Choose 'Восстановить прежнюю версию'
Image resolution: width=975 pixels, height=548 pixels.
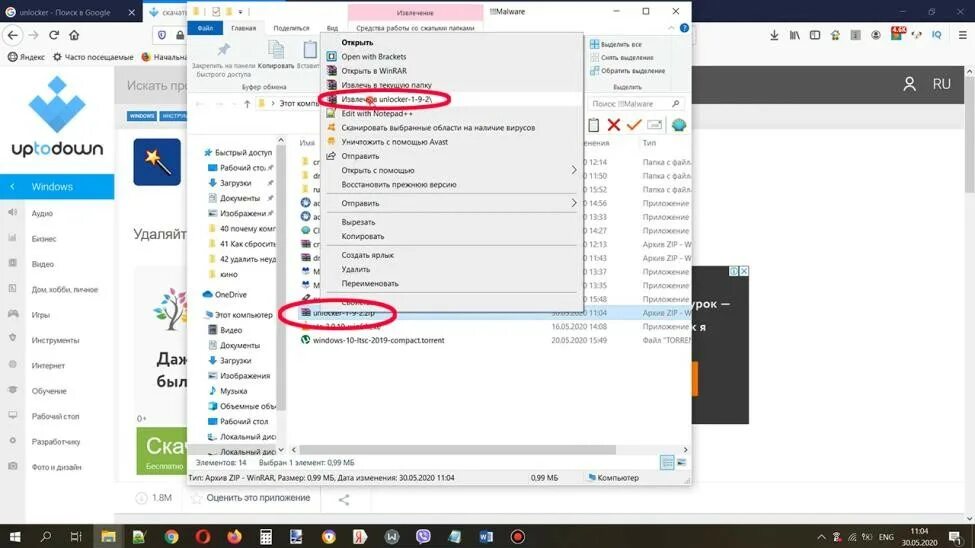tap(399, 184)
